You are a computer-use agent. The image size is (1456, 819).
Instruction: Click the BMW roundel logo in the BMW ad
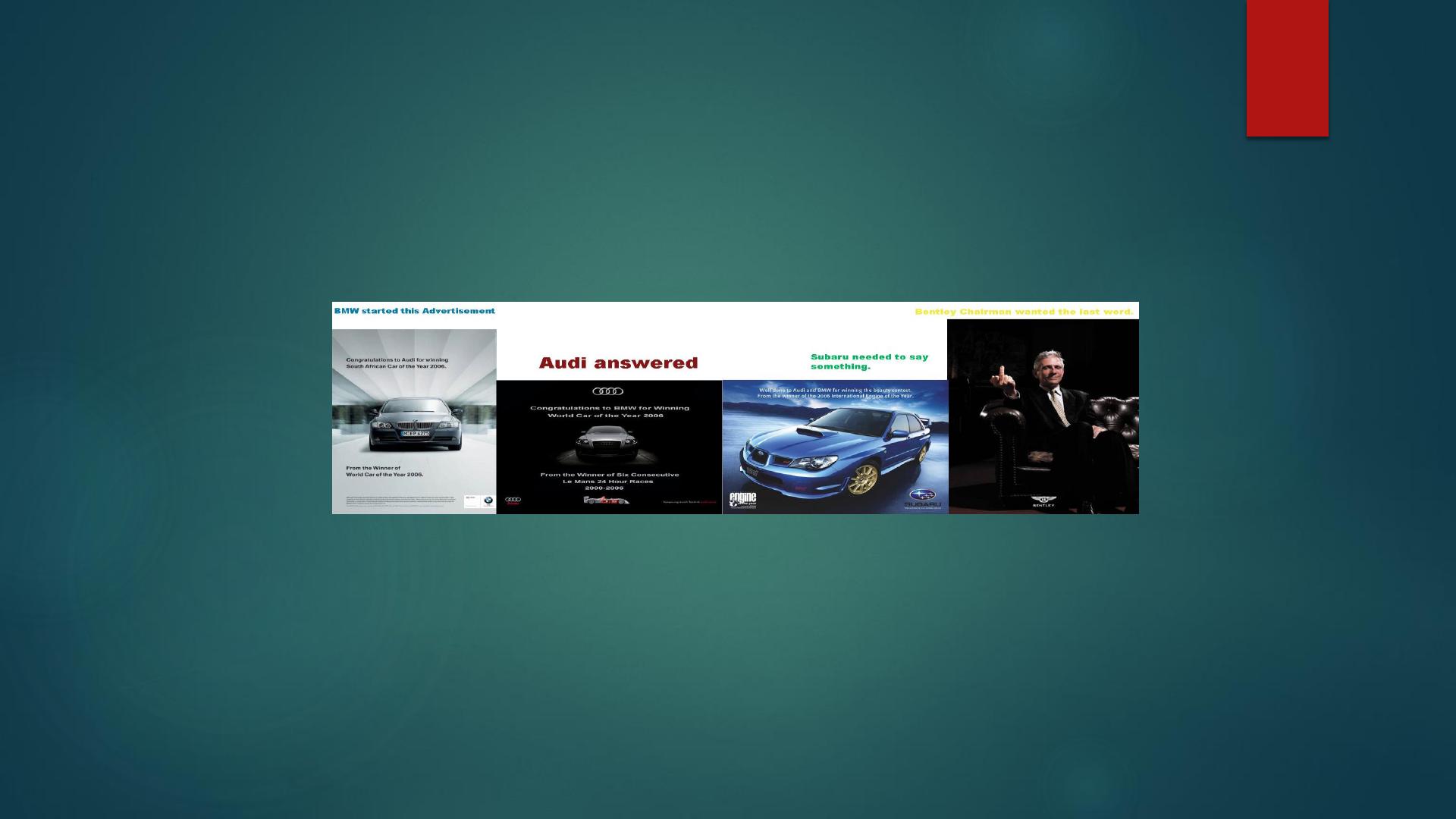point(488,500)
